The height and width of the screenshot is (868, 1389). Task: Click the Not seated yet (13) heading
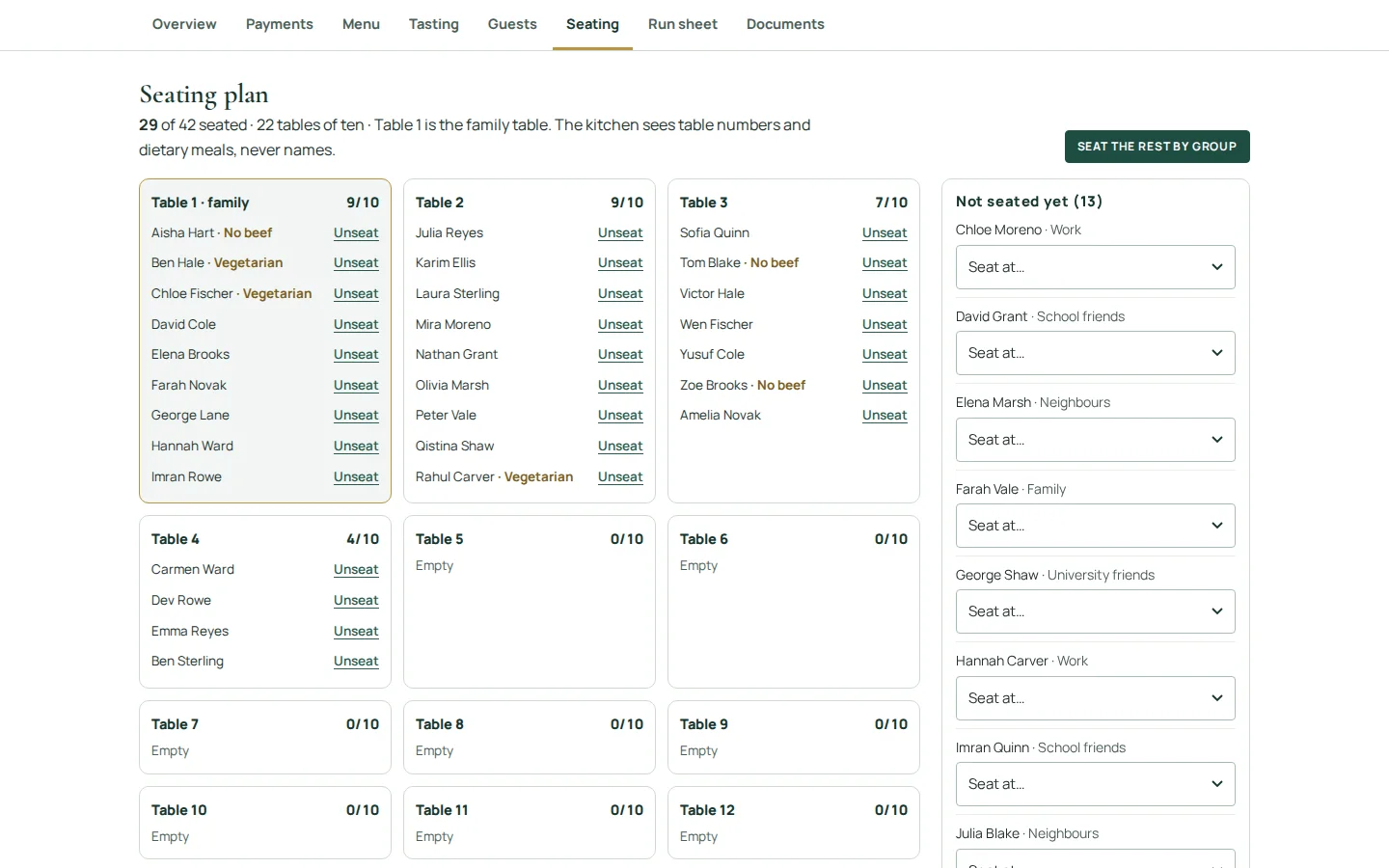click(1029, 202)
